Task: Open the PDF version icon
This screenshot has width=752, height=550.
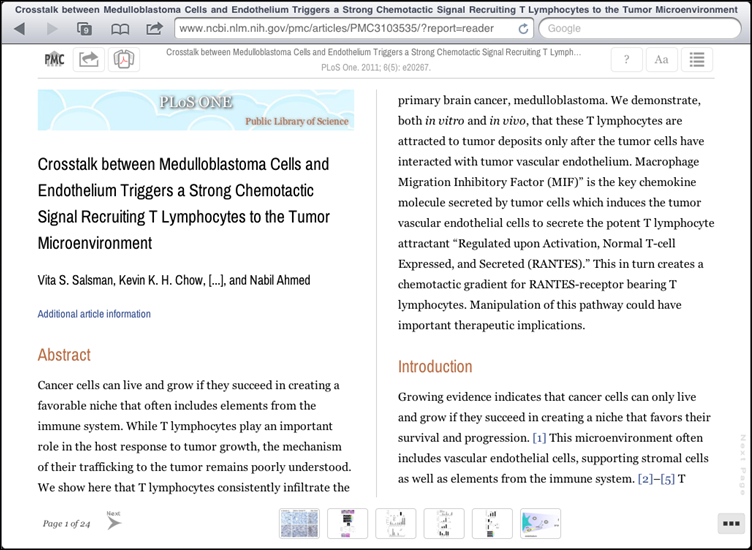Action: [123, 60]
